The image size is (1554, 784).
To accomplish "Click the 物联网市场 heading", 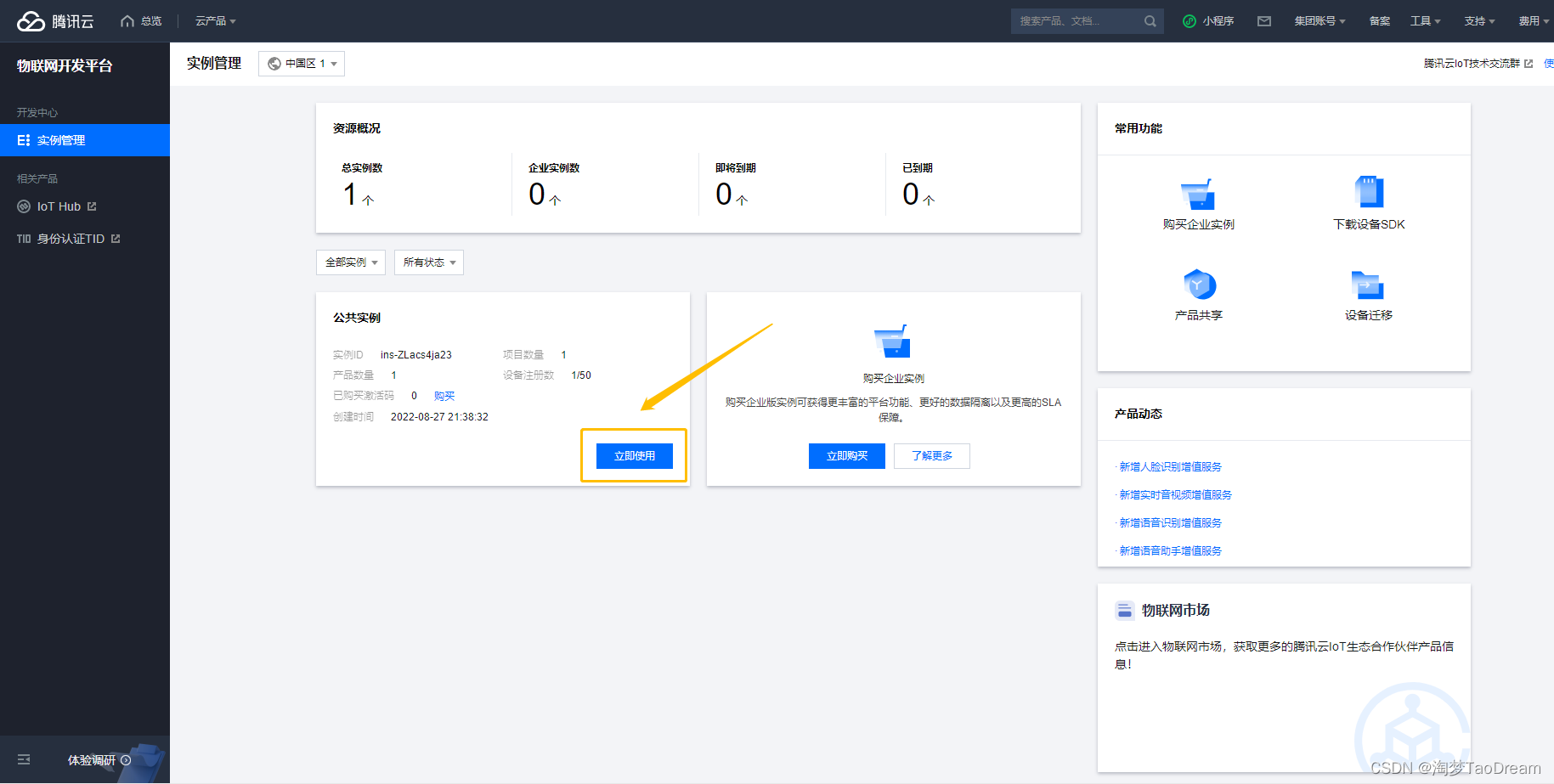I will coord(1176,610).
